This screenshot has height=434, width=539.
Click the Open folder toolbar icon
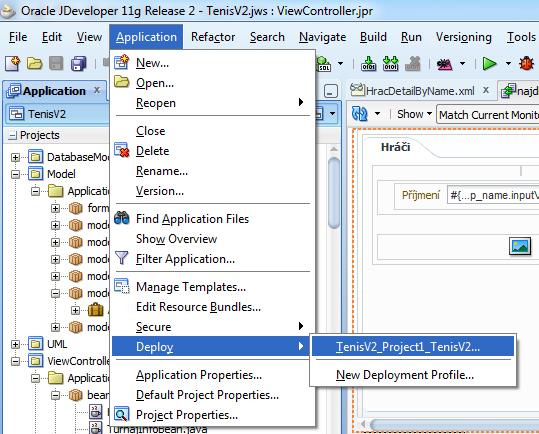34,64
